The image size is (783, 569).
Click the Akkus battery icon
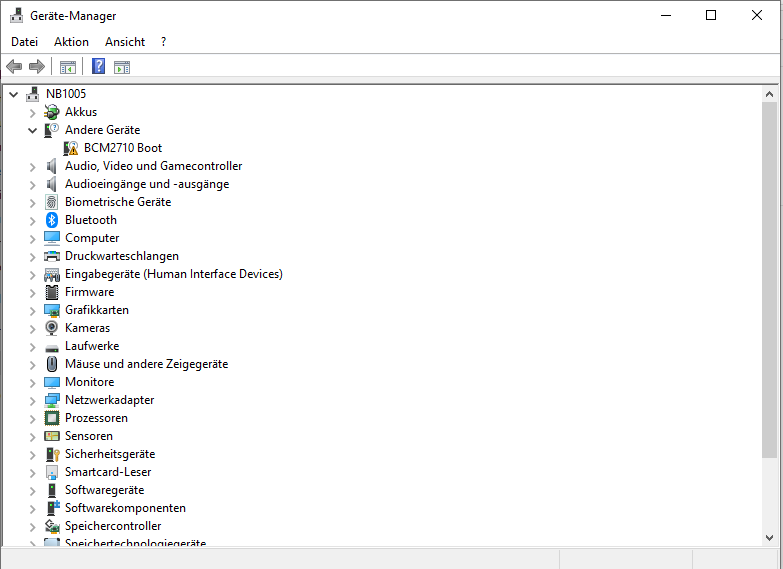pos(51,112)
